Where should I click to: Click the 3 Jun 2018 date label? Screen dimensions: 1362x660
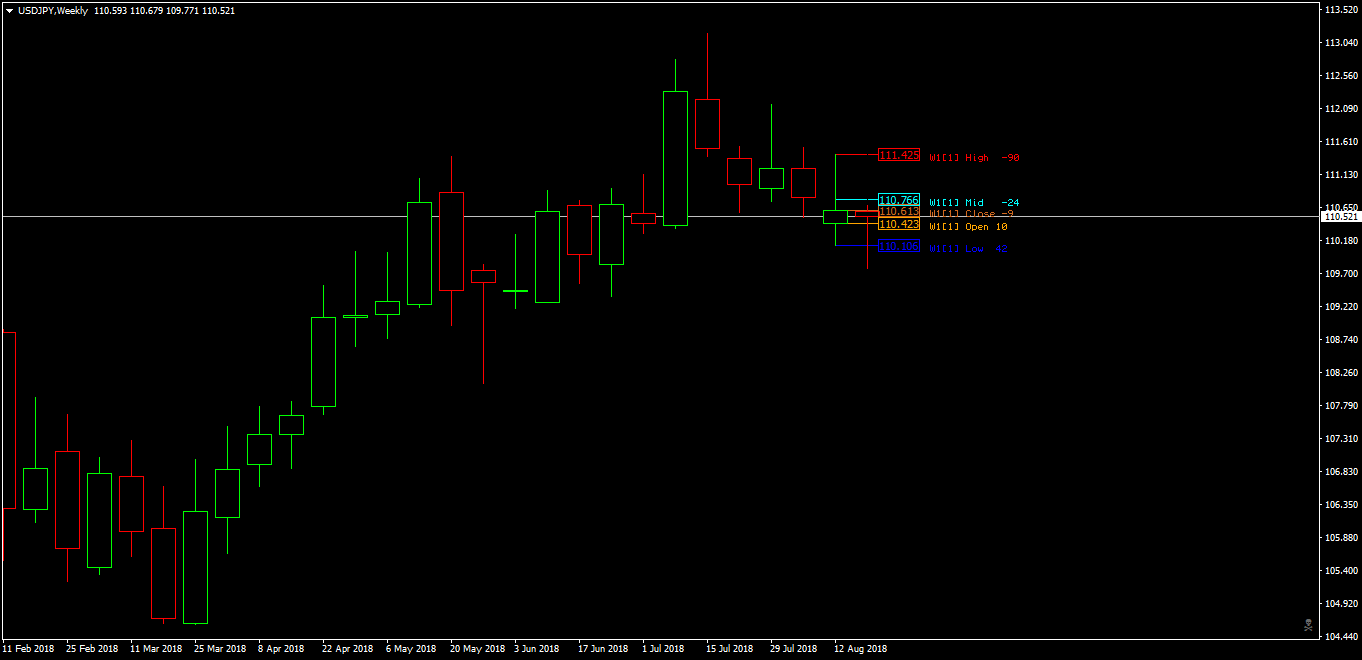pyautogui.click(x=537, y=649)
